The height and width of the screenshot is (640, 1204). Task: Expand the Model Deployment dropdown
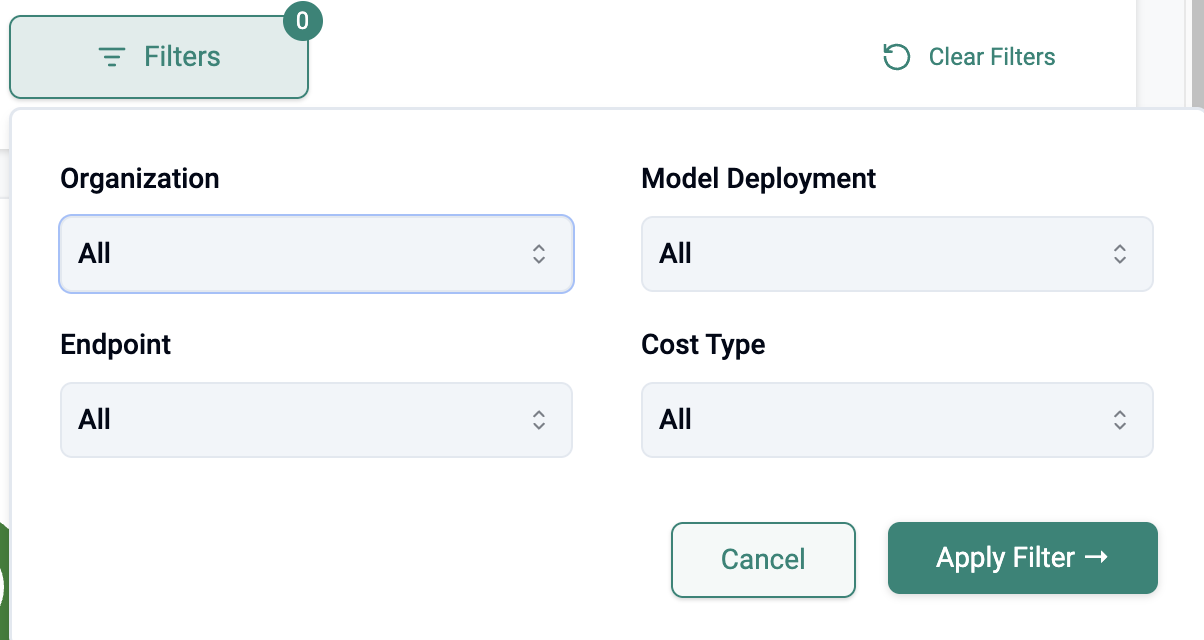[897, 254]
